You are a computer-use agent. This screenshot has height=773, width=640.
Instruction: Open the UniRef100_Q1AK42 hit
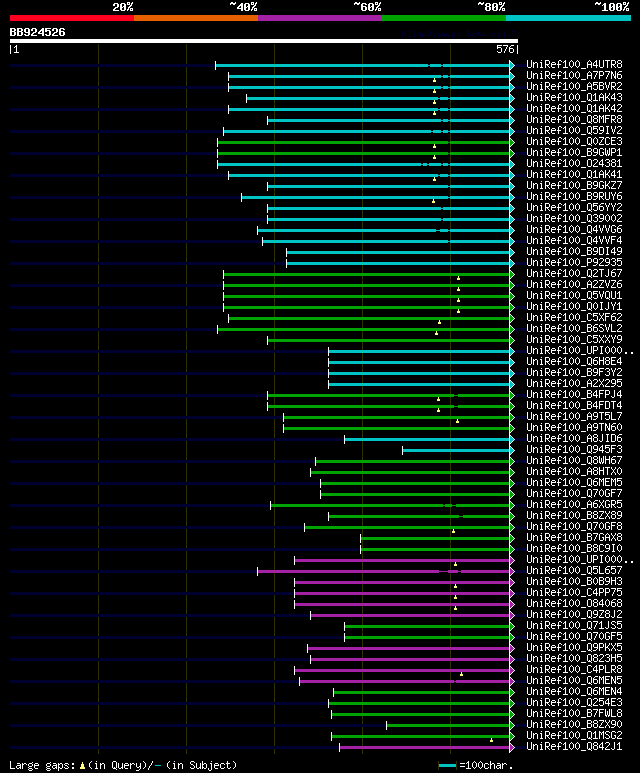(574, 108)
